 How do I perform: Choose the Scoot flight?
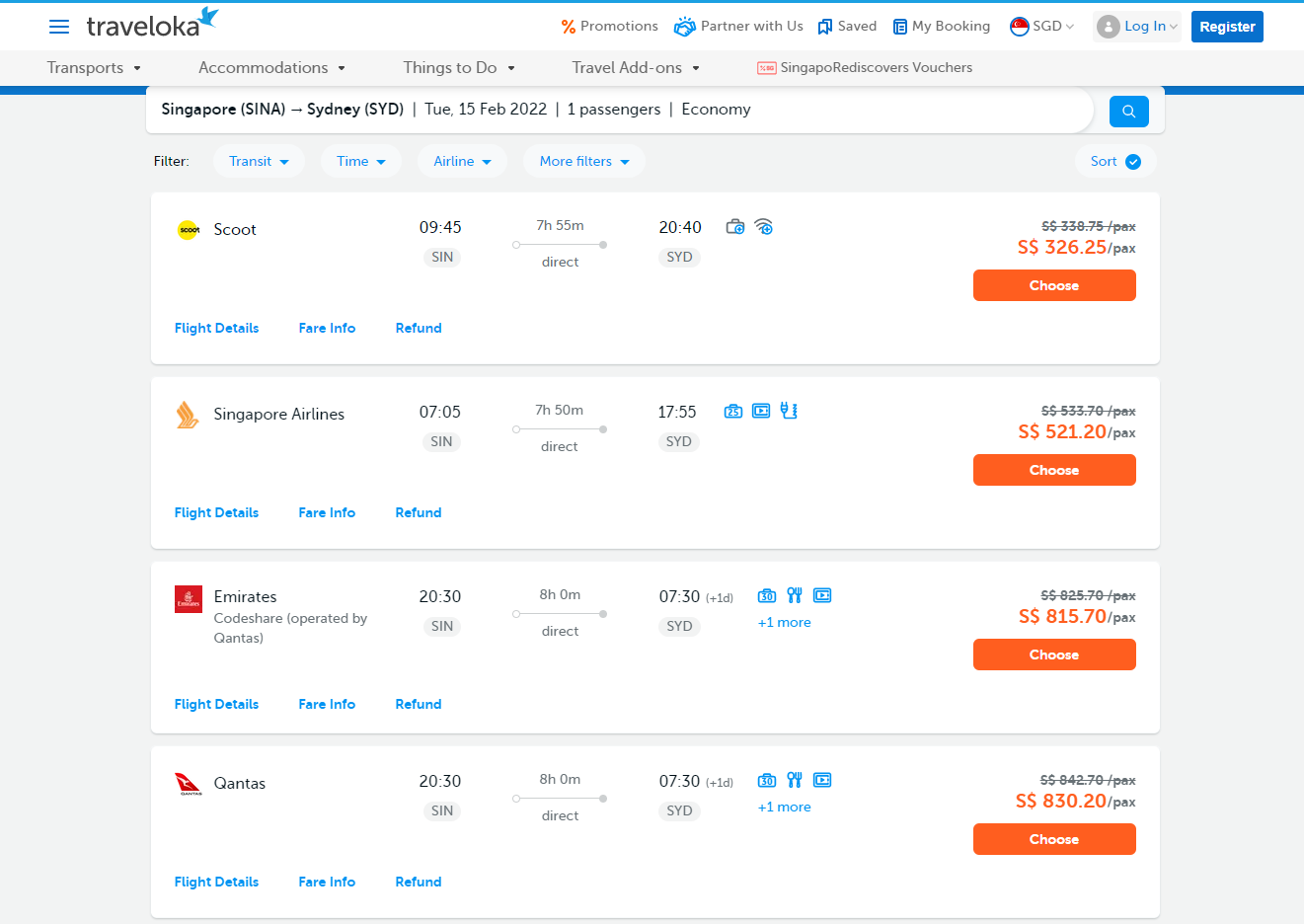click(1054, 285)
